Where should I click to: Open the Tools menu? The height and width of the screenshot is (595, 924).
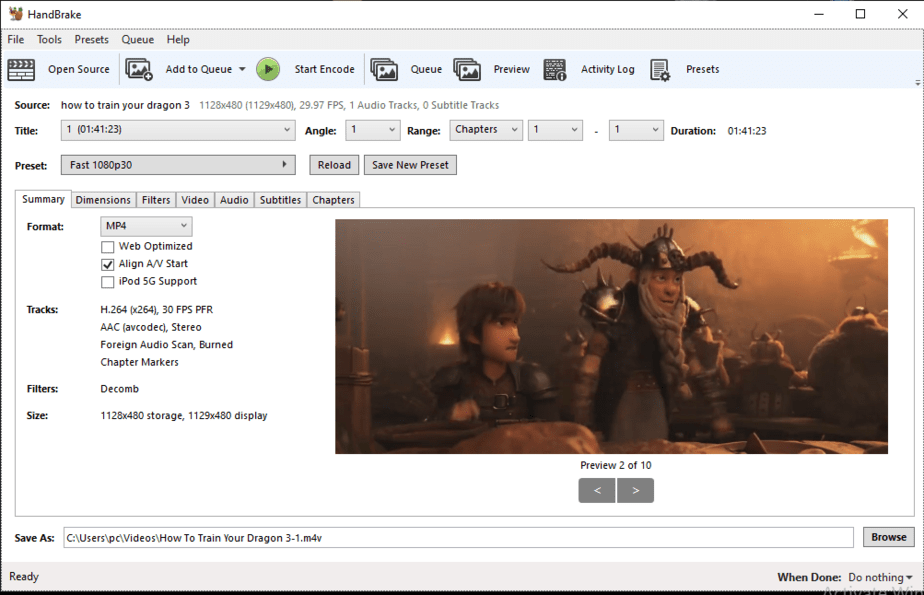coord(49,40)
